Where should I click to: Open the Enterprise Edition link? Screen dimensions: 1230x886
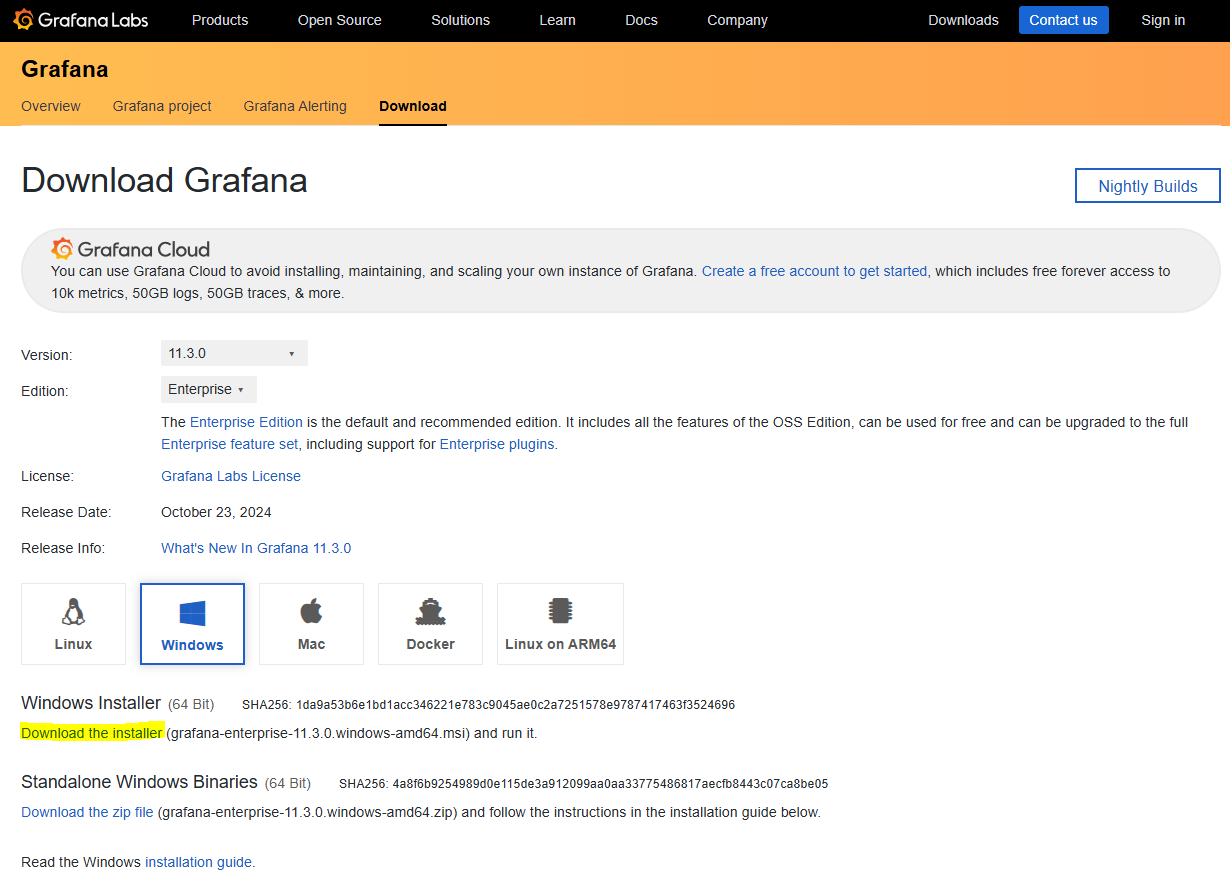246,422
